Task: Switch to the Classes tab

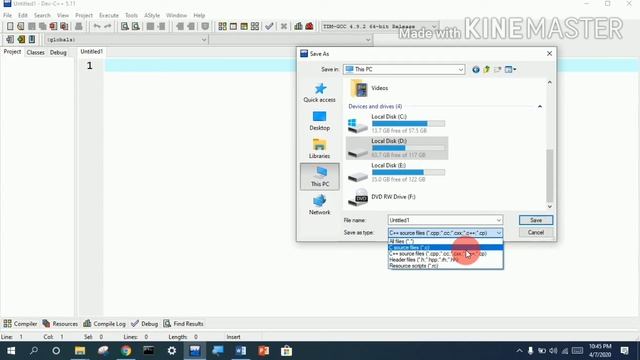Action: (36, 52)
